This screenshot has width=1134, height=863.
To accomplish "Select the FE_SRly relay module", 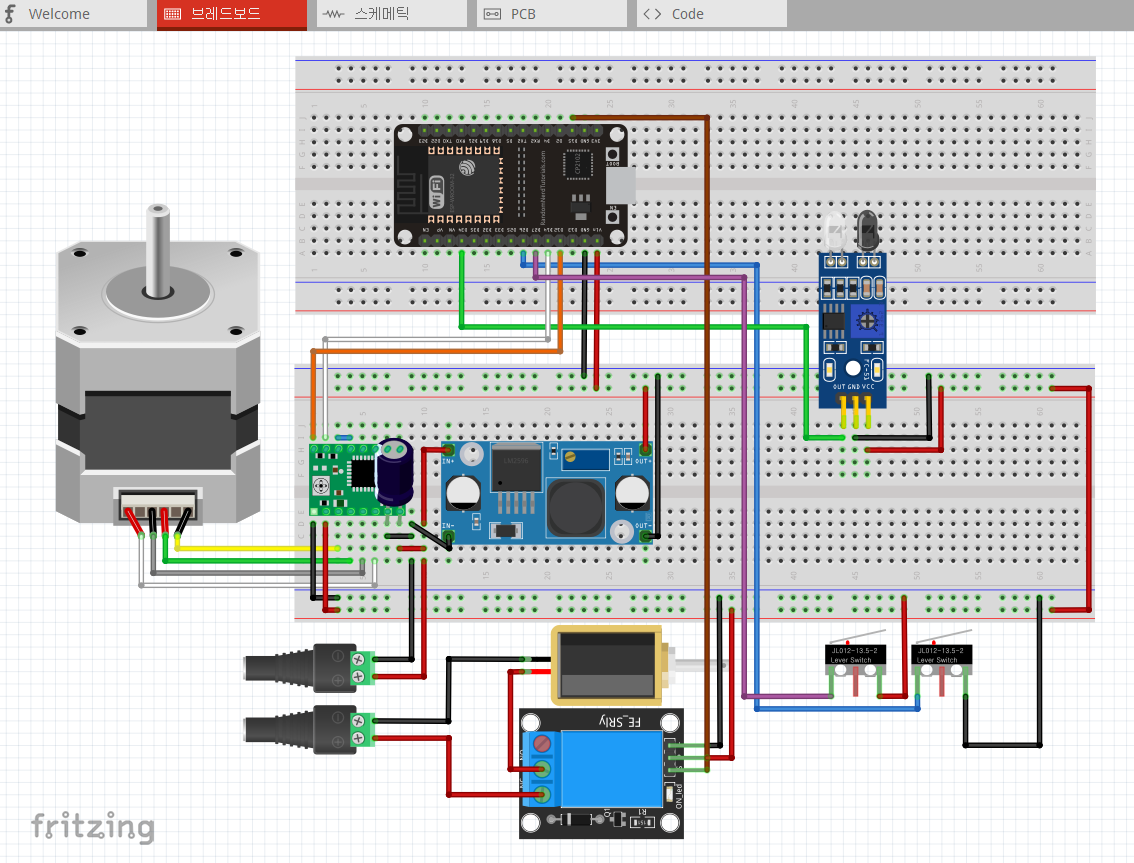I will [601, 774].
